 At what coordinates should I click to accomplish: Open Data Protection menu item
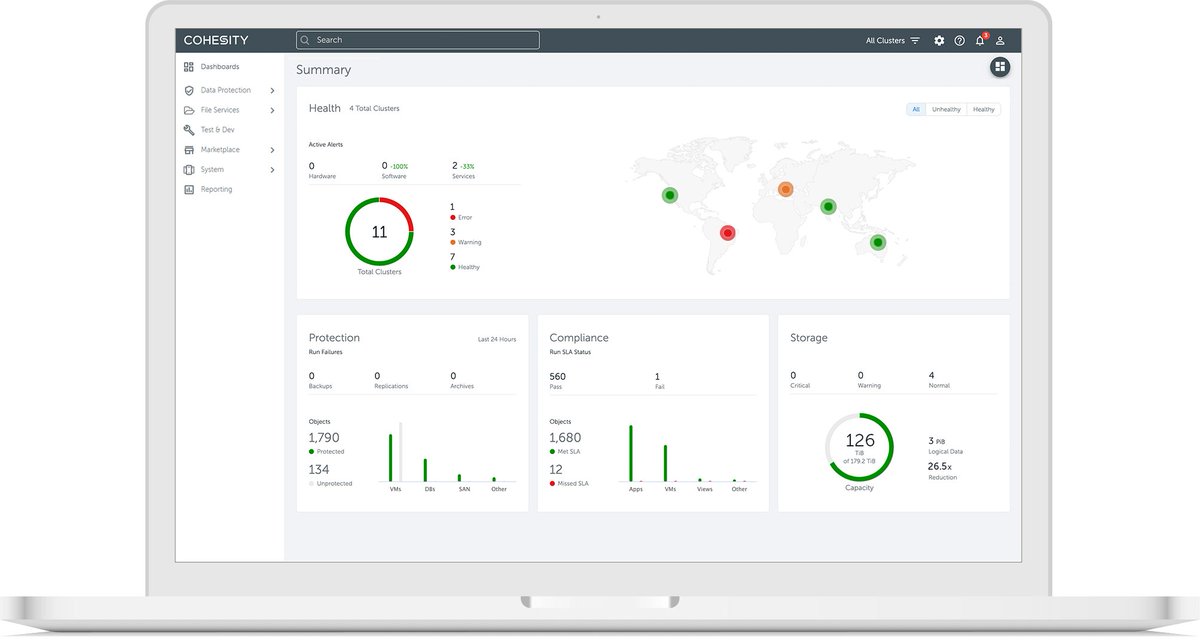point(226,90)
